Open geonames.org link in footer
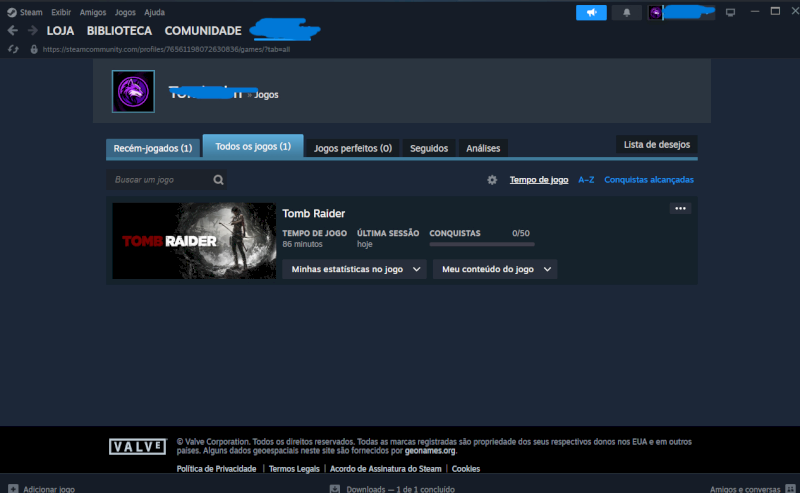800x493 pixels. 430,451
